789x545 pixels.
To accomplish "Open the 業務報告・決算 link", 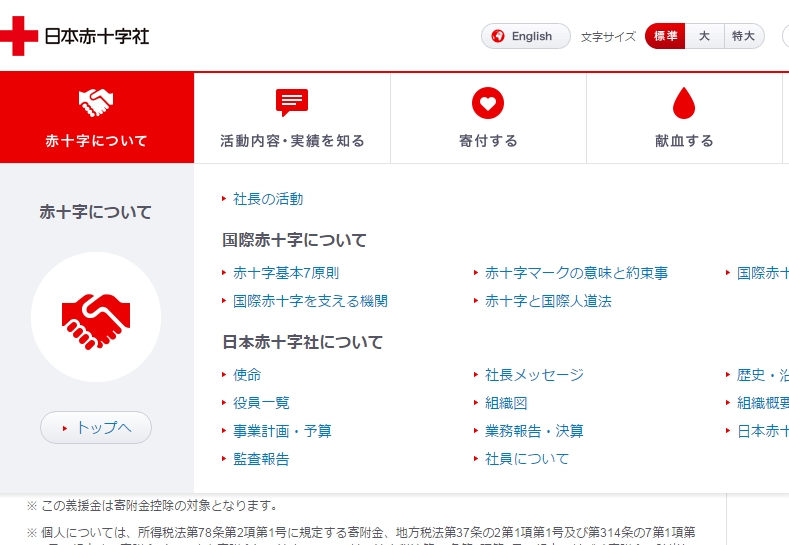I will (x=534, y=431).
